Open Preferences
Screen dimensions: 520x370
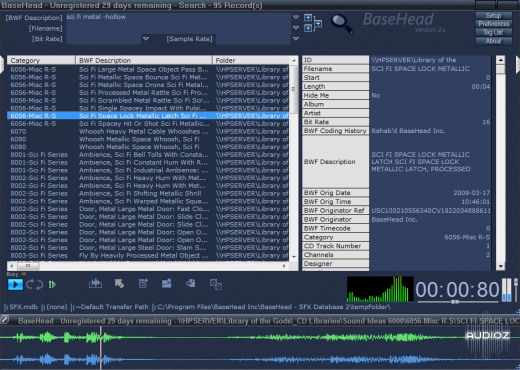(x=493, y=24)
